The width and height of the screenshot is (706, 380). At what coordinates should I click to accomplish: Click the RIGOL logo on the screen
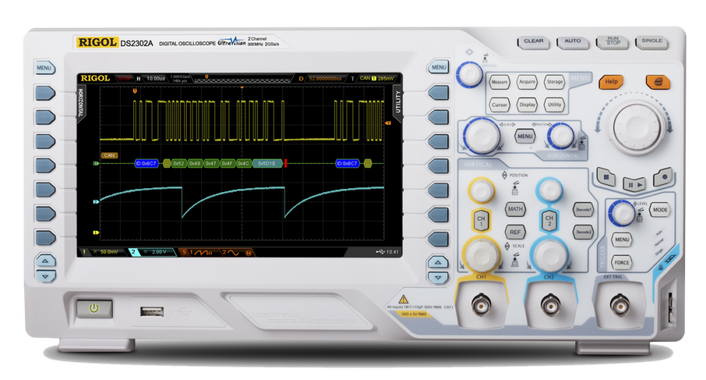tap(95, 78)
